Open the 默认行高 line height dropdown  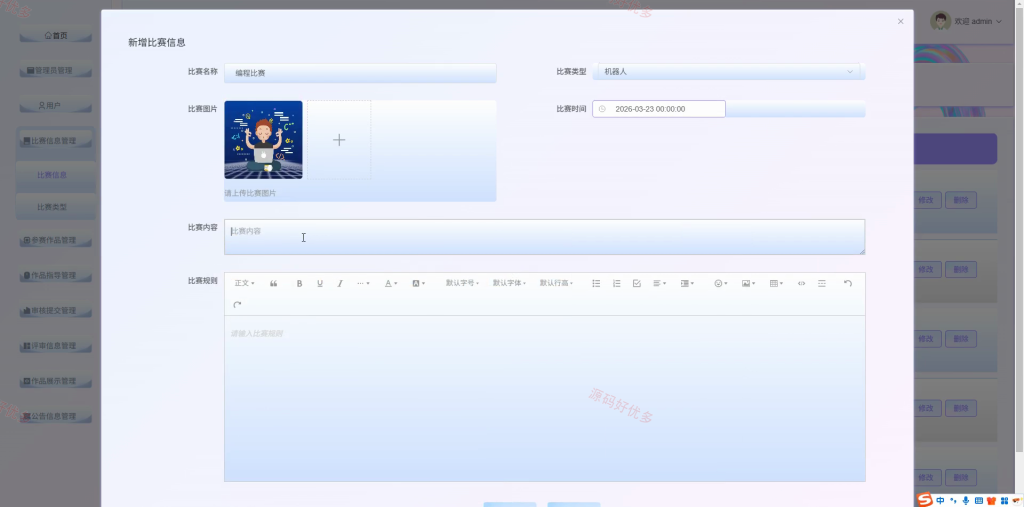click(x=556, y=284)
